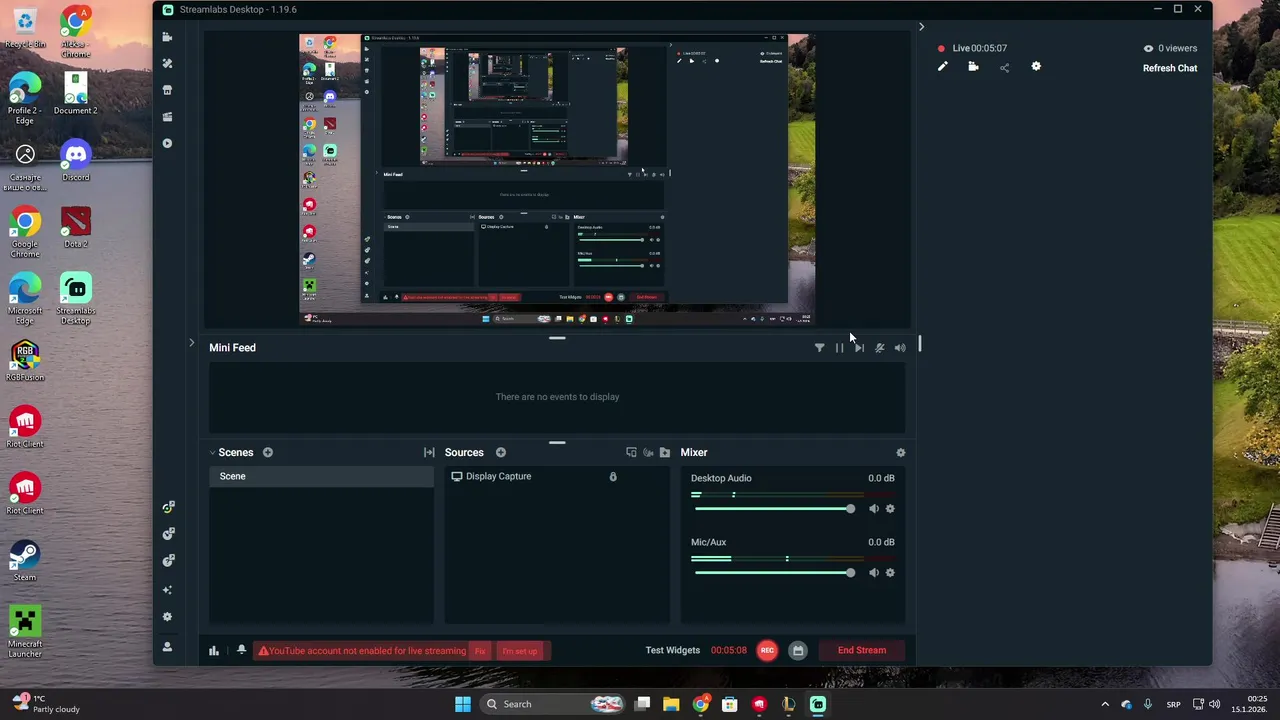Open the notifications bell icon
The width and height of the screenshot is (1280, 720).
(x=241, y=650)
